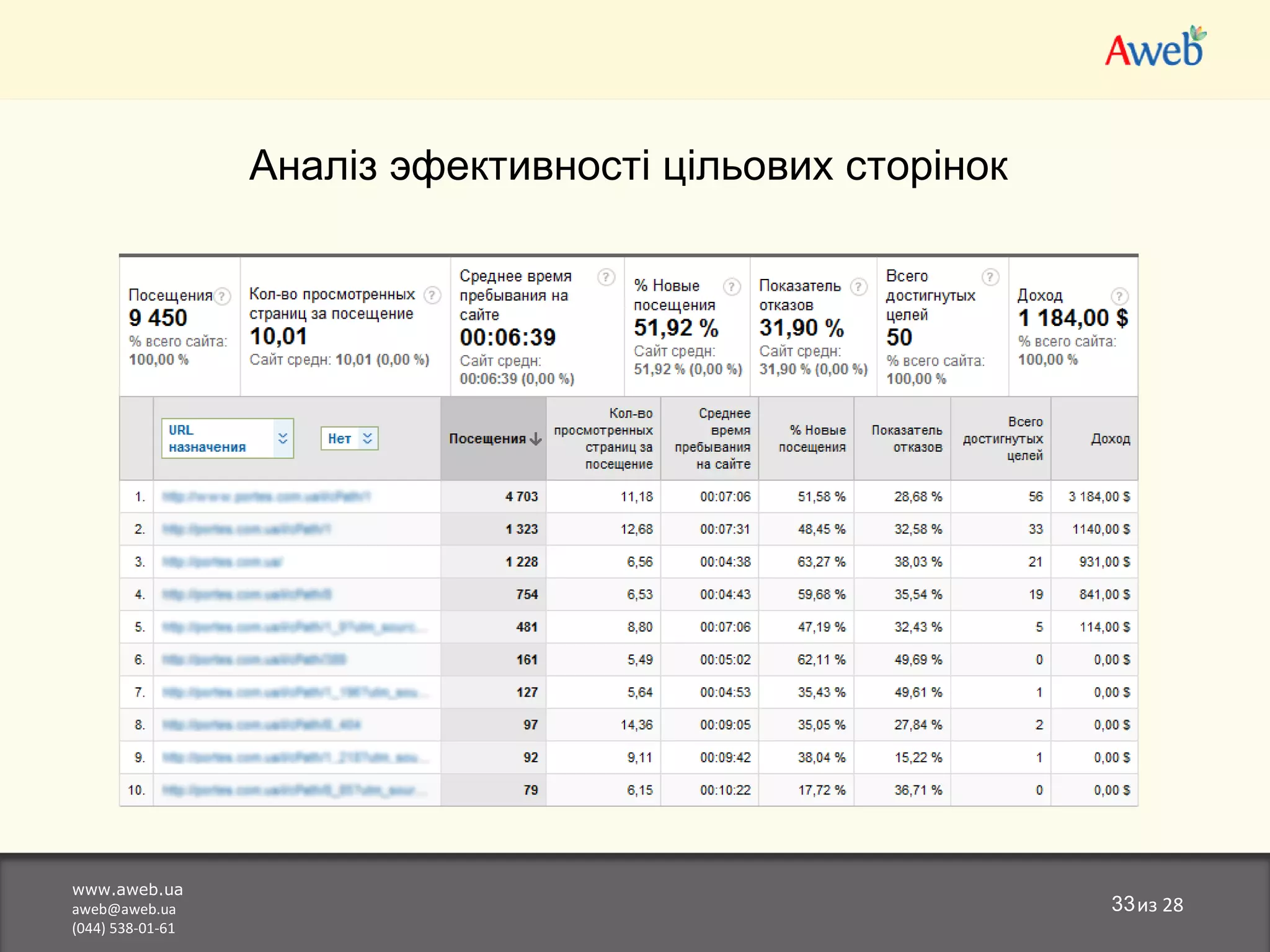Click the 4 703 visits value

click(522, 496)
